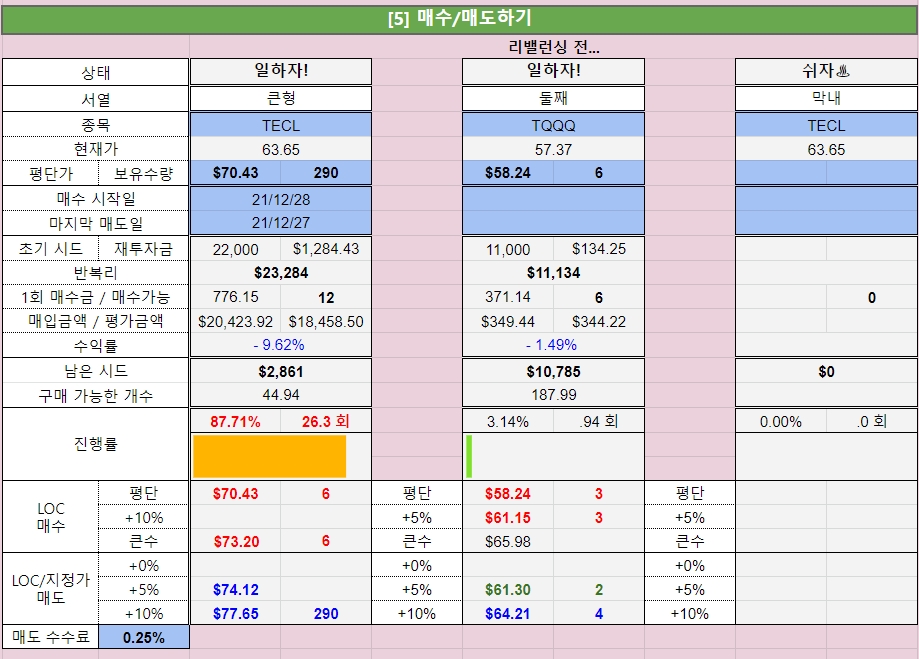Click the green '[5] 매수/매도하기' title banner

(460, 19)
